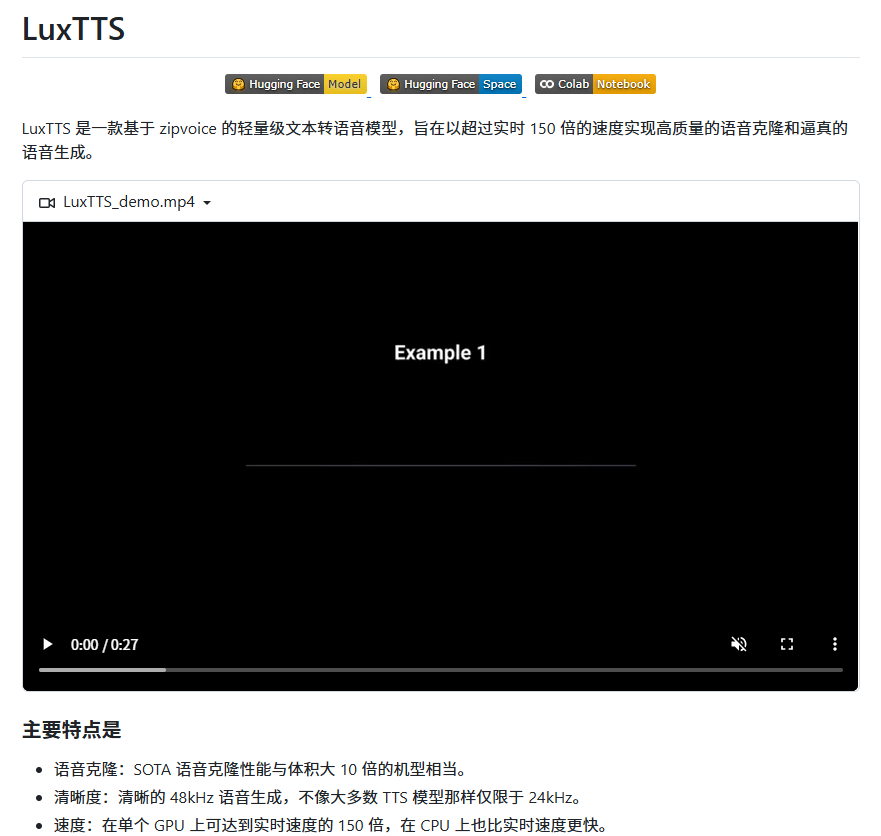The height and width of the screenshot is (836, 881).
Task: Enter fullscreen video mode
Action: pos(787,644)
